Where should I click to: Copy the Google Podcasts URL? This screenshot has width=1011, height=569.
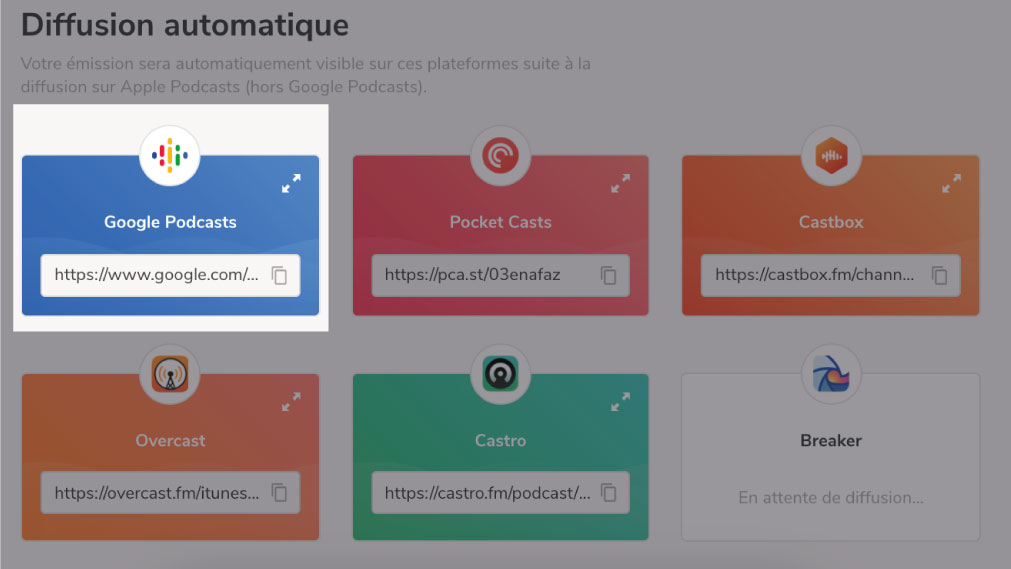[x=279, y=275]
